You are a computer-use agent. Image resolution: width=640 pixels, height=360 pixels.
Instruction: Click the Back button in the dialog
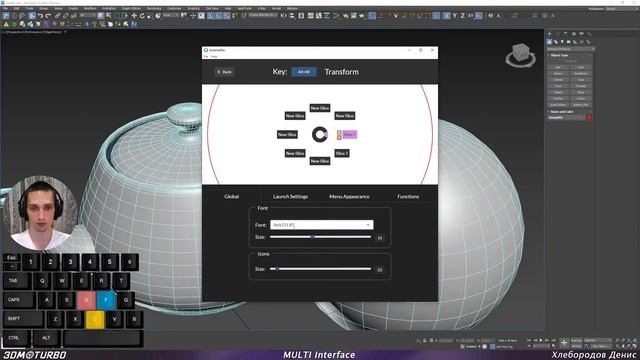224,72
